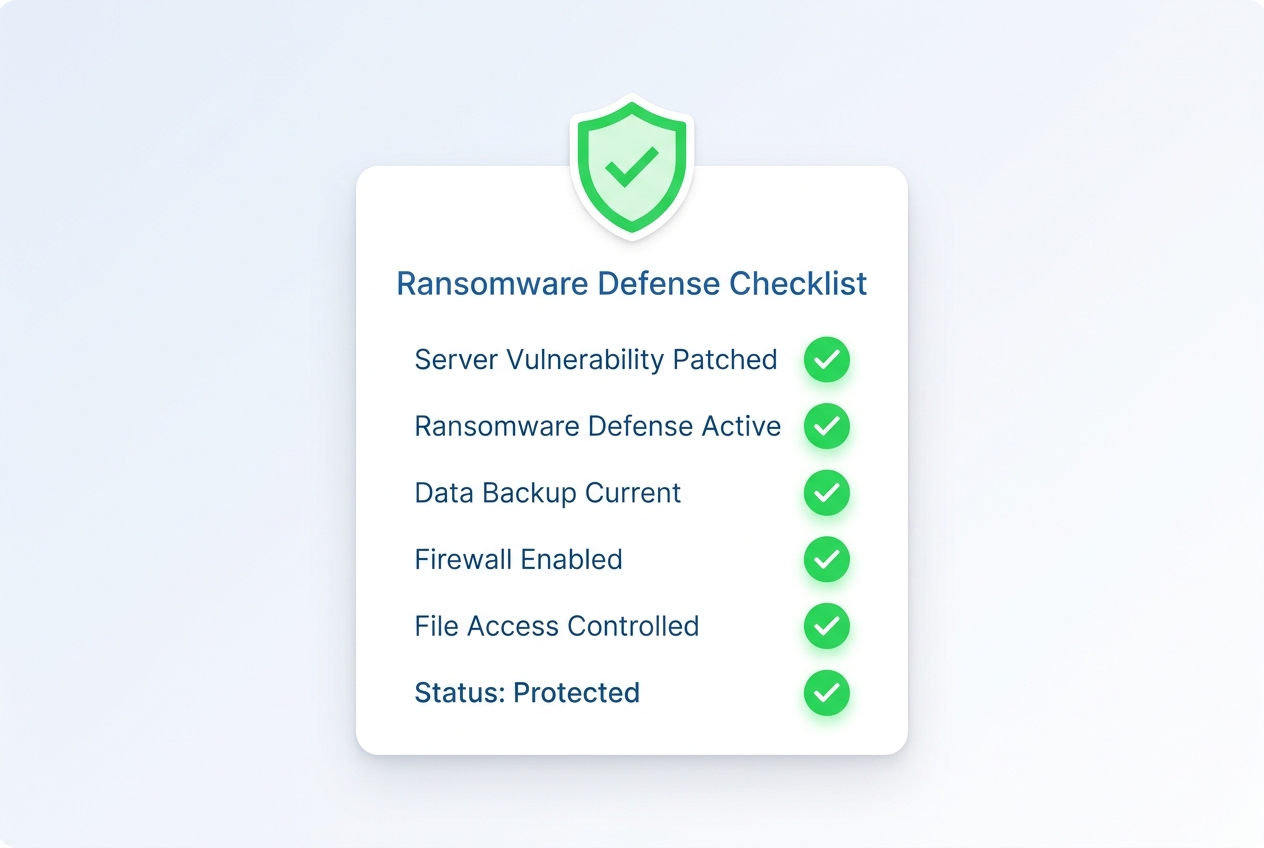This screenshot has height=848, width=1264.
Task: Click the green check next to Ransomware Defense Active
Action: 827,427
